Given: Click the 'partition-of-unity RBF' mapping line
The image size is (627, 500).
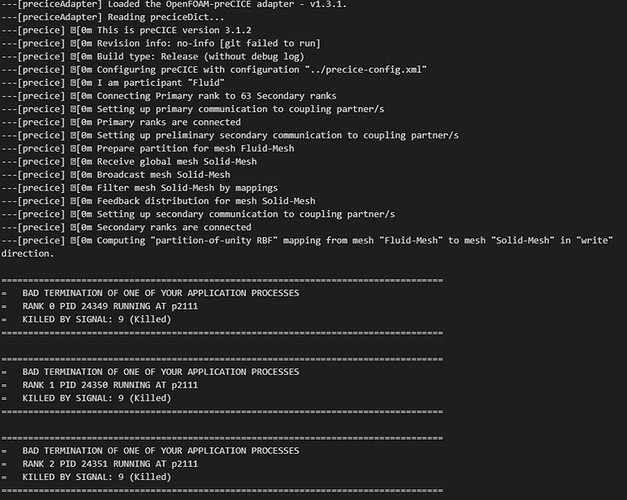Looking at the screenshot, I should [307, 247].
